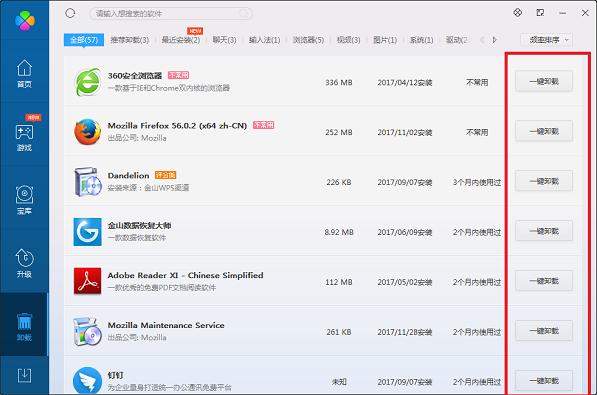Click the 2017/06/09 install date
The width and height of the screenshot is (597, 395).
pos(405,232)
